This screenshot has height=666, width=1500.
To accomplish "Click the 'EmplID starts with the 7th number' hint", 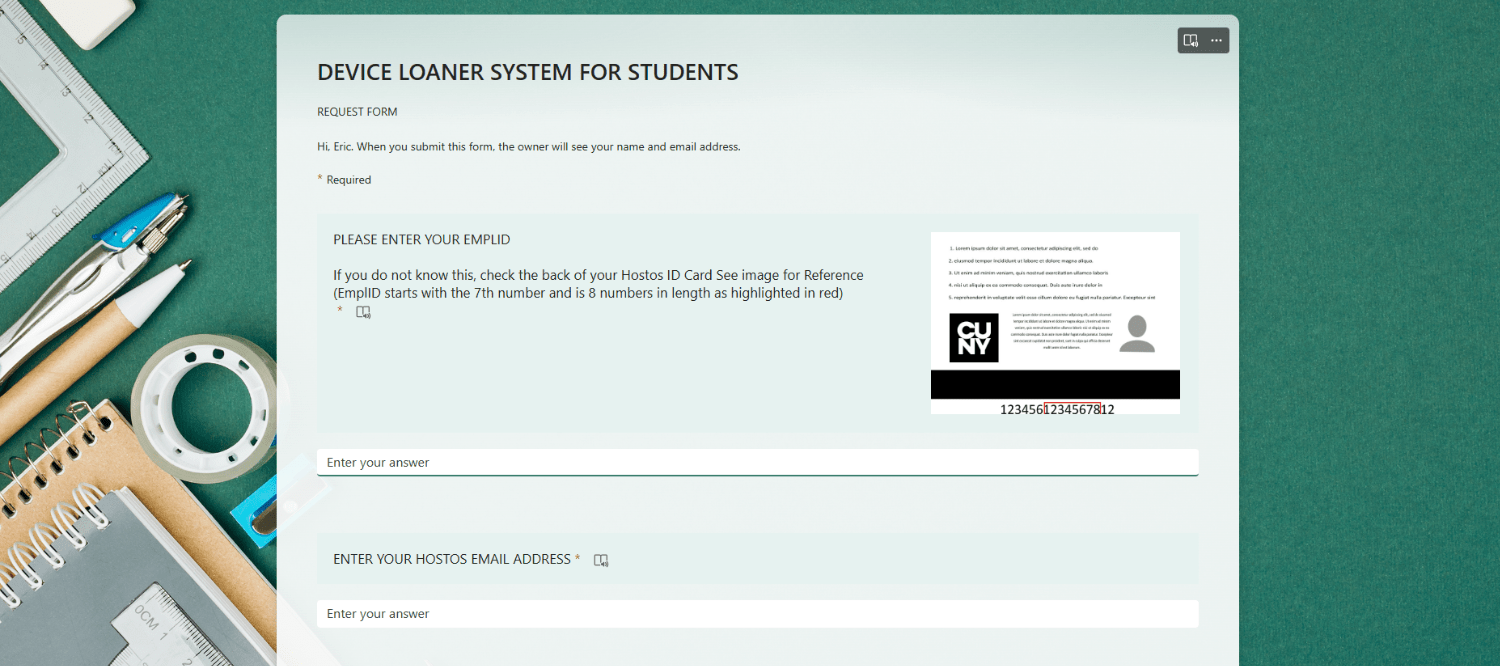I will 588,293.
